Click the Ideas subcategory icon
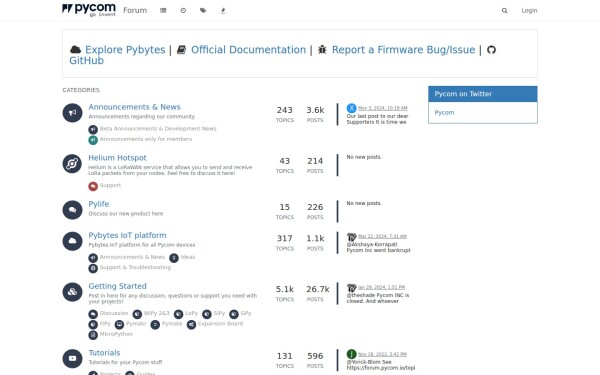The image size is (600, 375). (174, 258)
